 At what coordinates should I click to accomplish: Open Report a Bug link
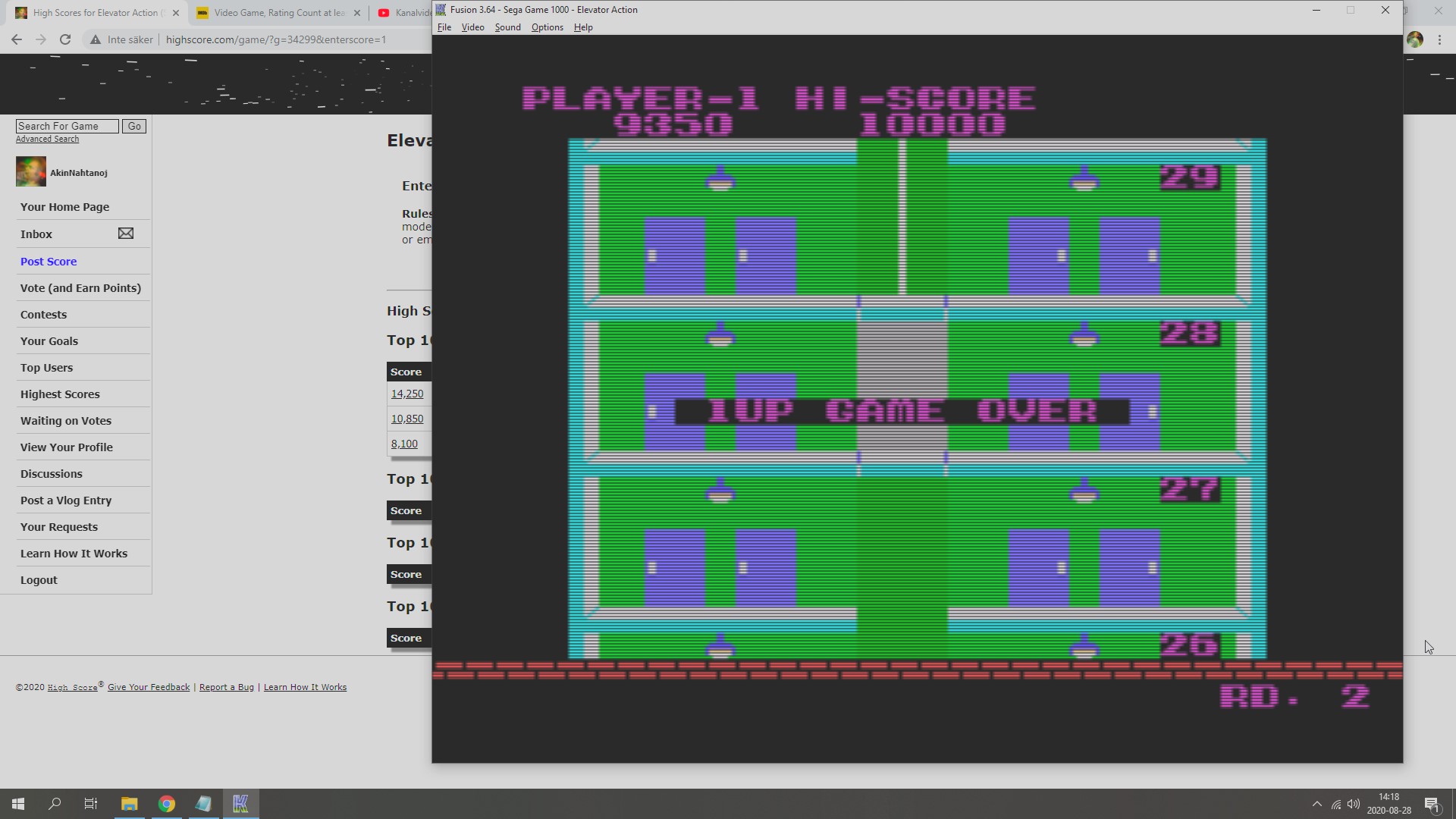pos(227,687)
